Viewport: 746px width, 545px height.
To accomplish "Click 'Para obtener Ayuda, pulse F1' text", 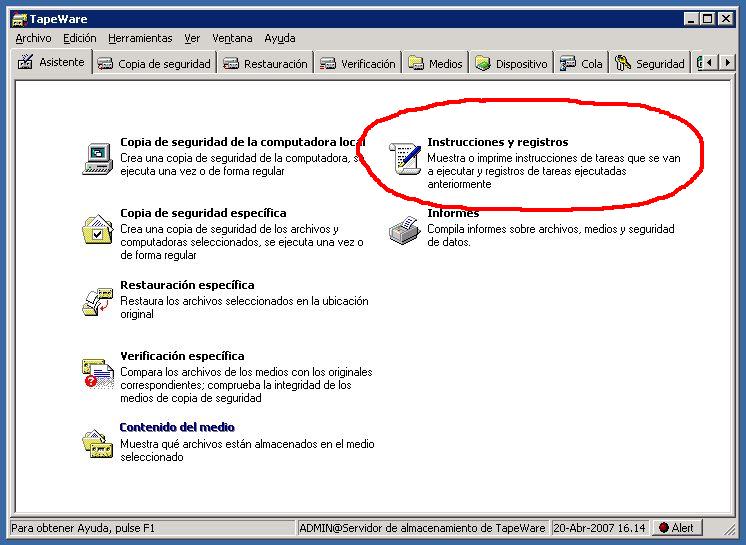I will click(x=83, y=528).
